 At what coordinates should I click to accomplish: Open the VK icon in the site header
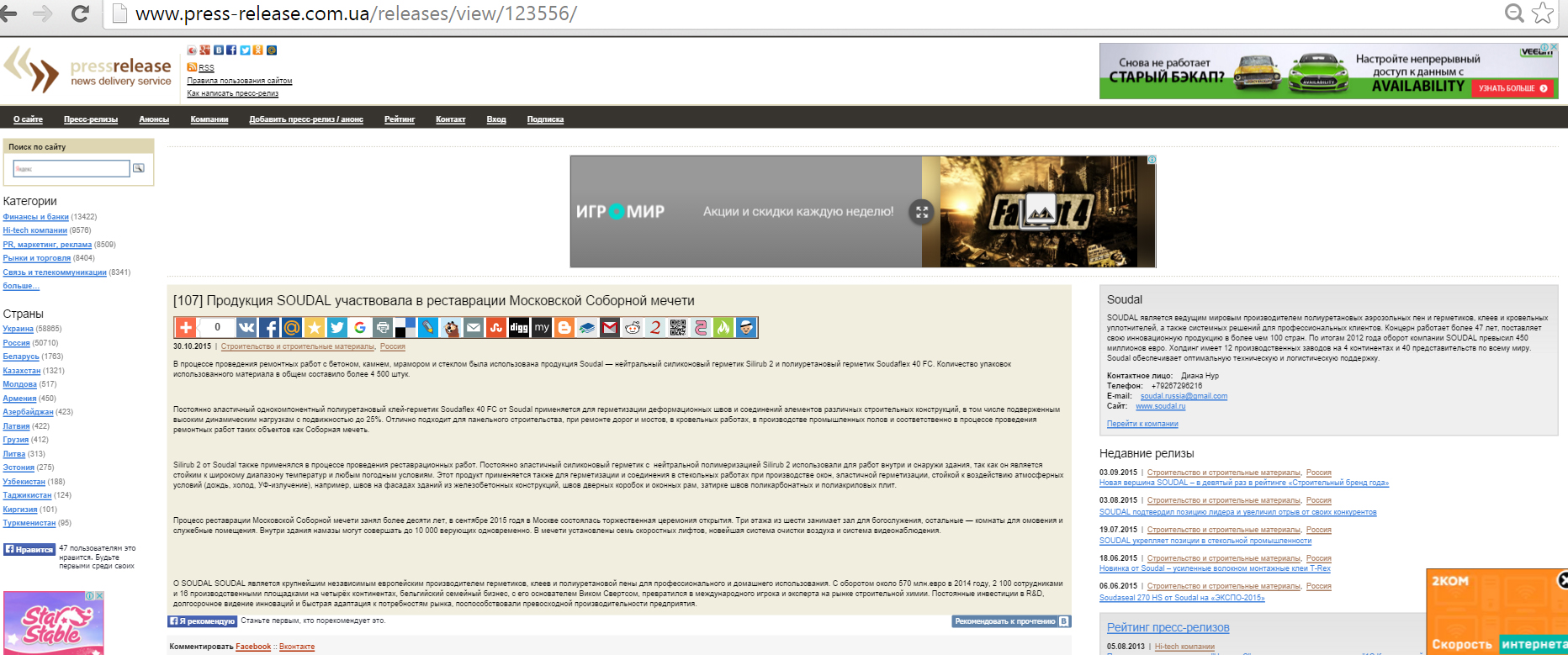[219, 50]
